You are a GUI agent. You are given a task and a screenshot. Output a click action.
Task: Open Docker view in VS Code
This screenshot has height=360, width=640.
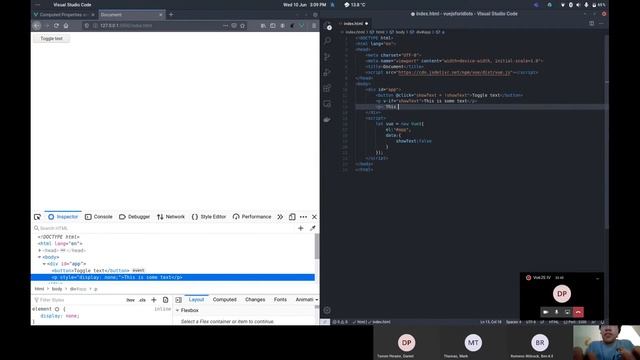tap(327, 120)
